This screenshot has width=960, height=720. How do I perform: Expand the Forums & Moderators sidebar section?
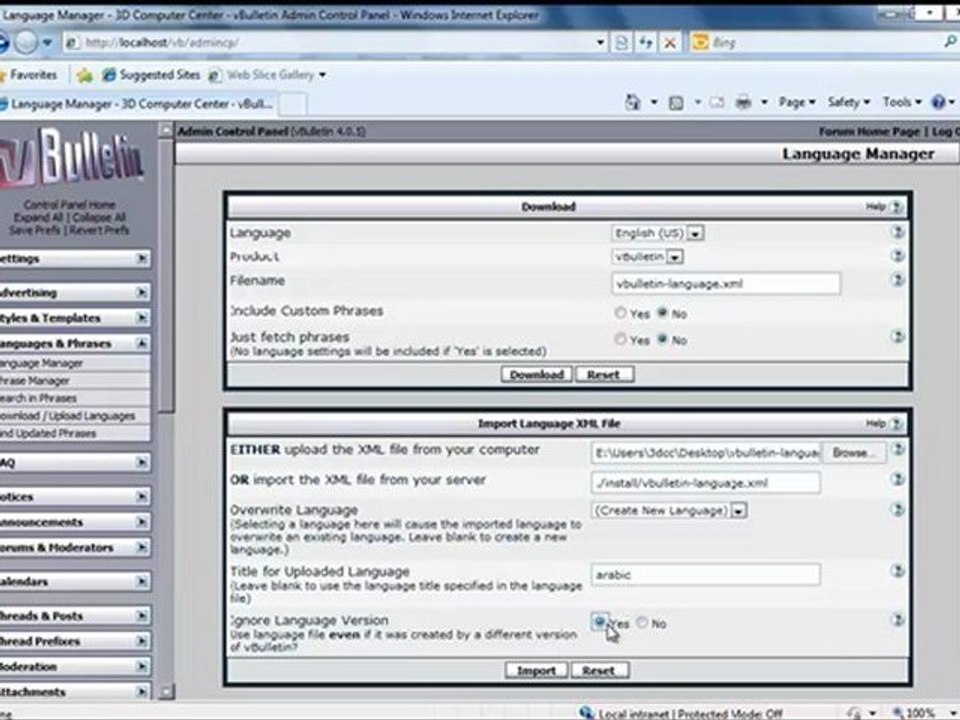[x=142, y=547]
